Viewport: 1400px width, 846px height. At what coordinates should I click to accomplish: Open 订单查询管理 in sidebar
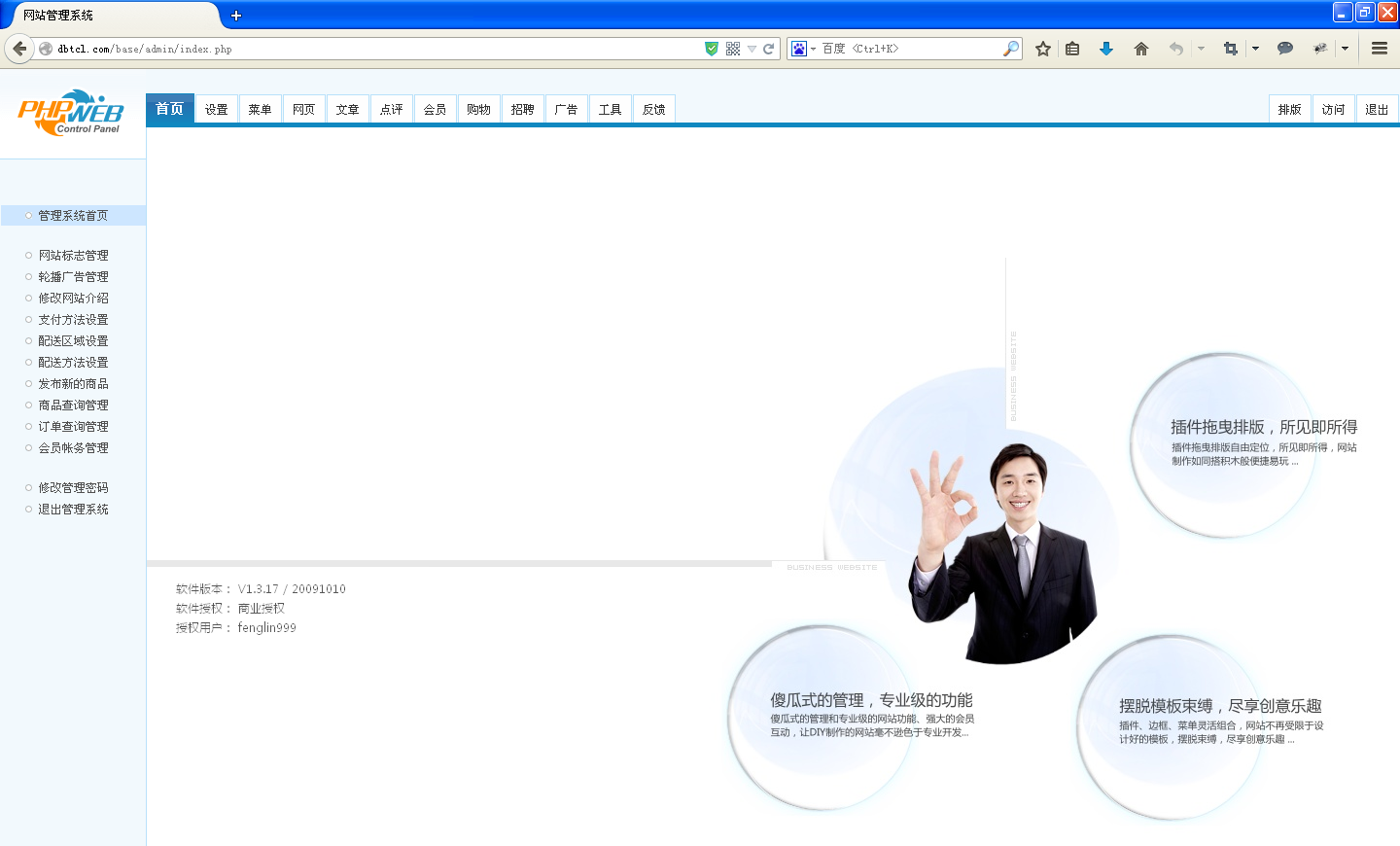coord(73,427)
